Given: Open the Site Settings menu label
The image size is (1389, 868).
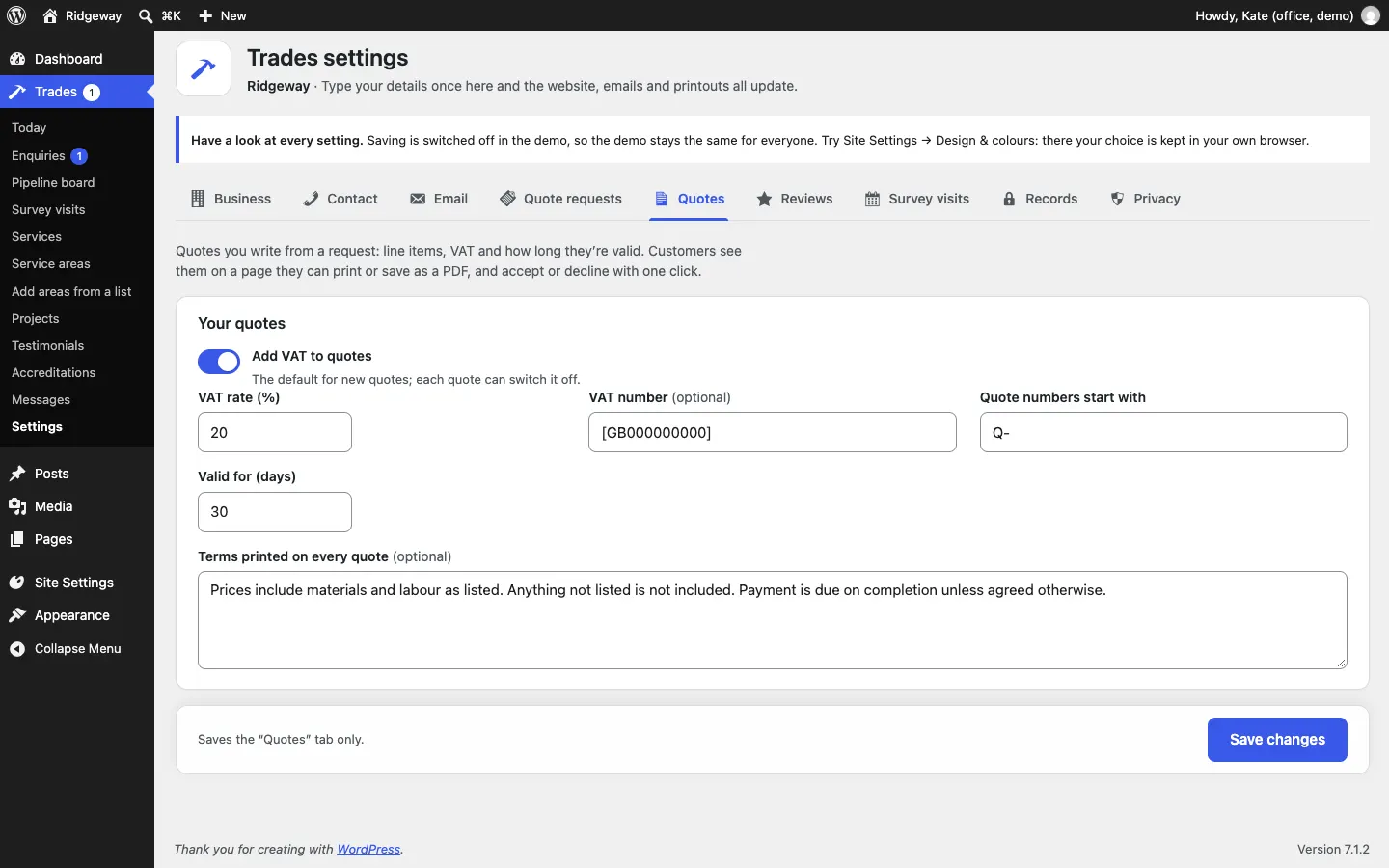Looking at the screenshot, I should [x=74, y=583].
